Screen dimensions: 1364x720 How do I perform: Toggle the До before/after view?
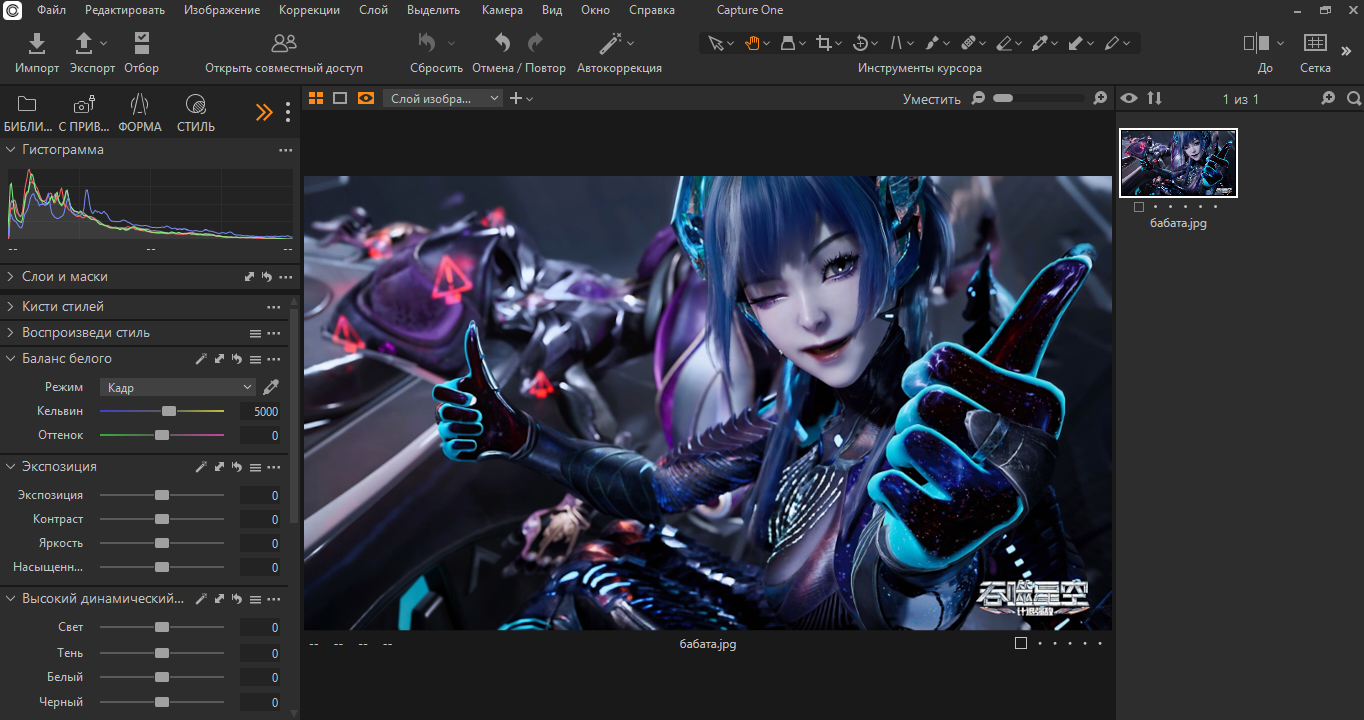[x=1257, y=43]
